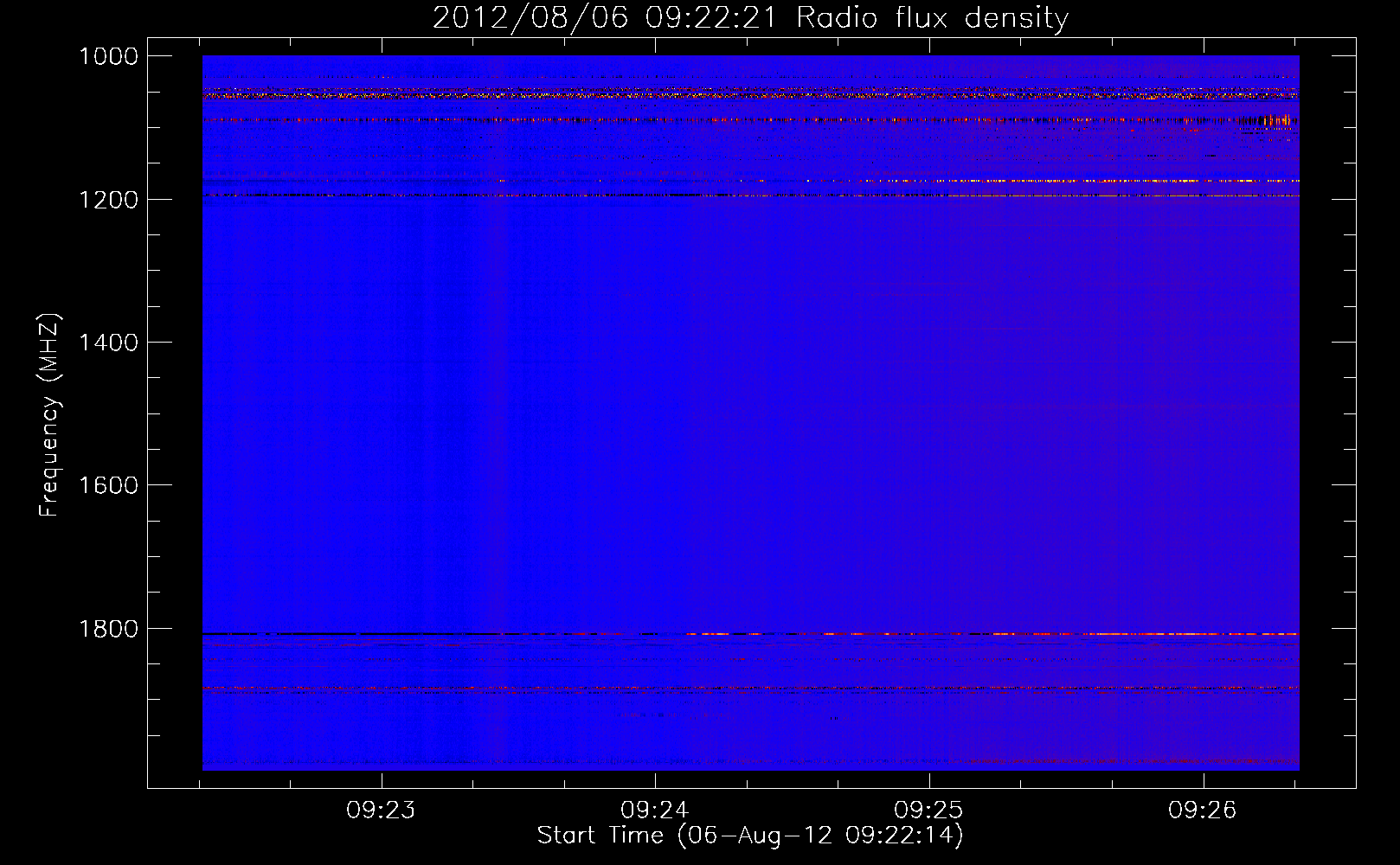This screenshot has height=865, width=1400.
Task: Click the interference line just above 1800 MHz
Action: click(x=750, y=634)
